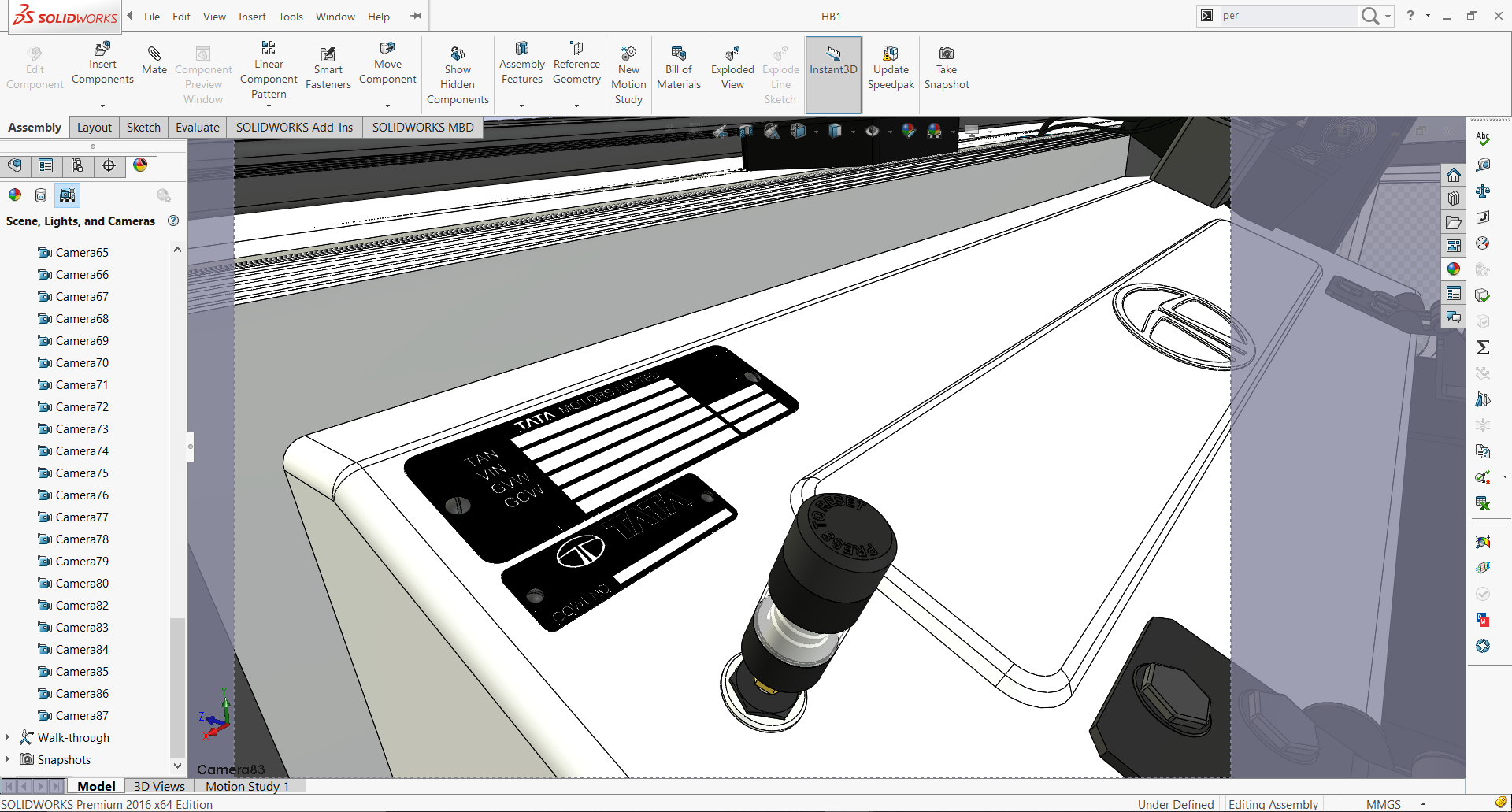Expand the Snapshots tree node
Viewport: 1512px width, 812px height.
pyautogui.click(x=8, y=759)
